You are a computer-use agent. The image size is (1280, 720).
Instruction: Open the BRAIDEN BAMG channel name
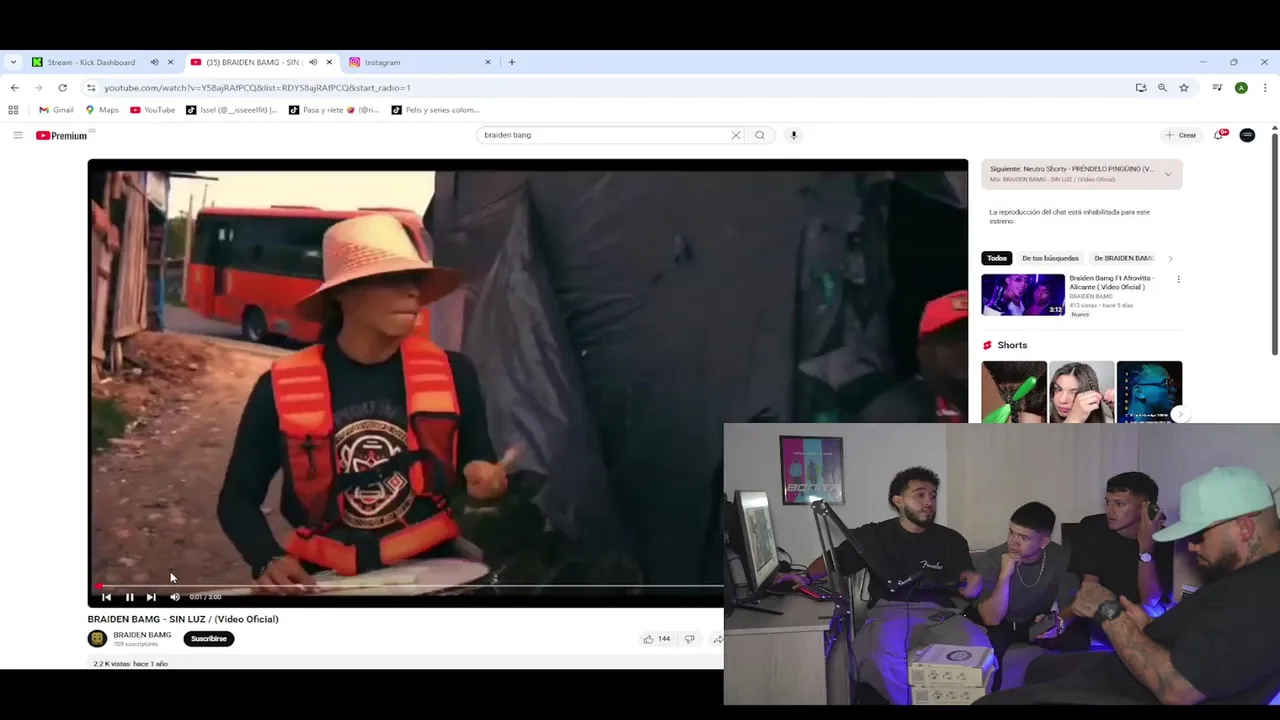(142, 635)
